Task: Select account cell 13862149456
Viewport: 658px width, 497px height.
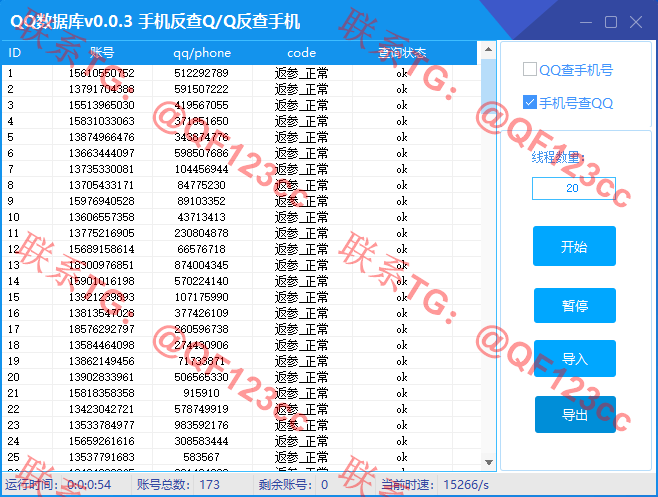Action: 102,361
